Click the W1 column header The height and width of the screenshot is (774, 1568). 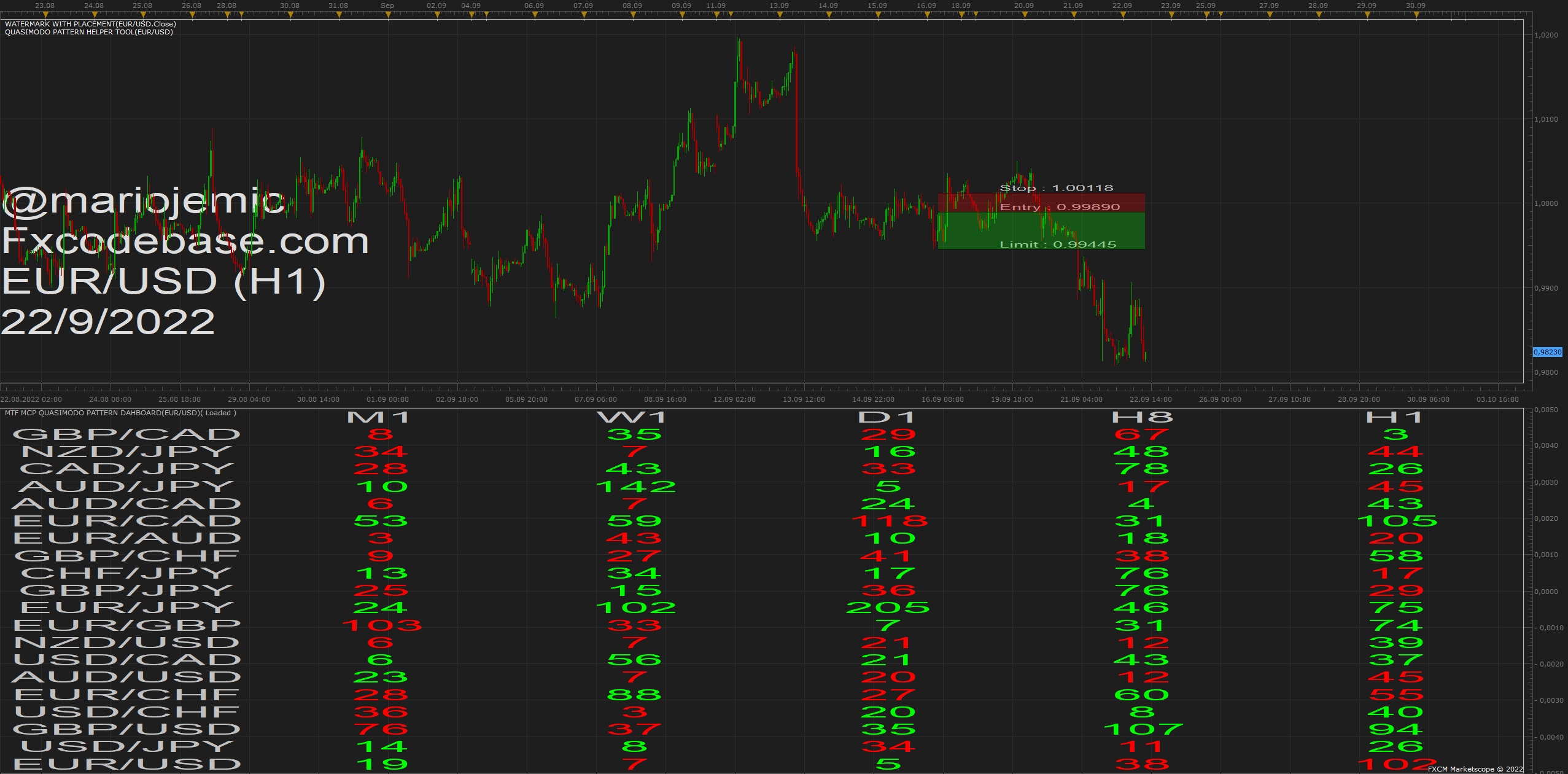tap(632, 418)
